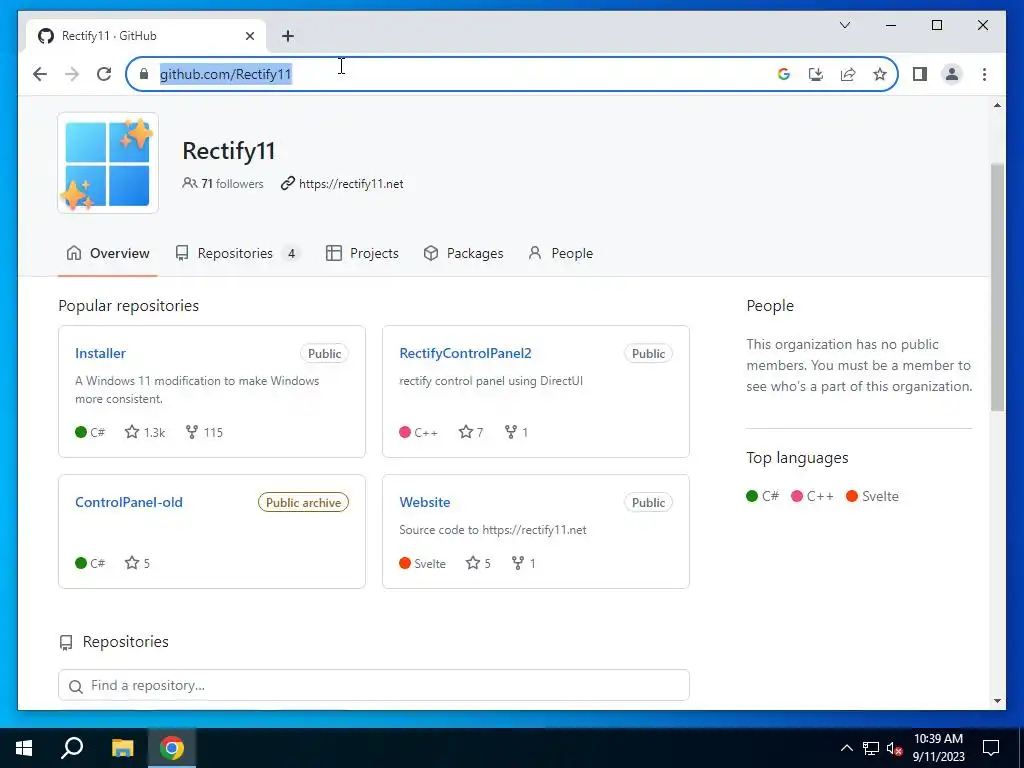The width and height of the screenshot is (1024, 768).
Task: Share this page using the share icon
Action: [848, 74]
